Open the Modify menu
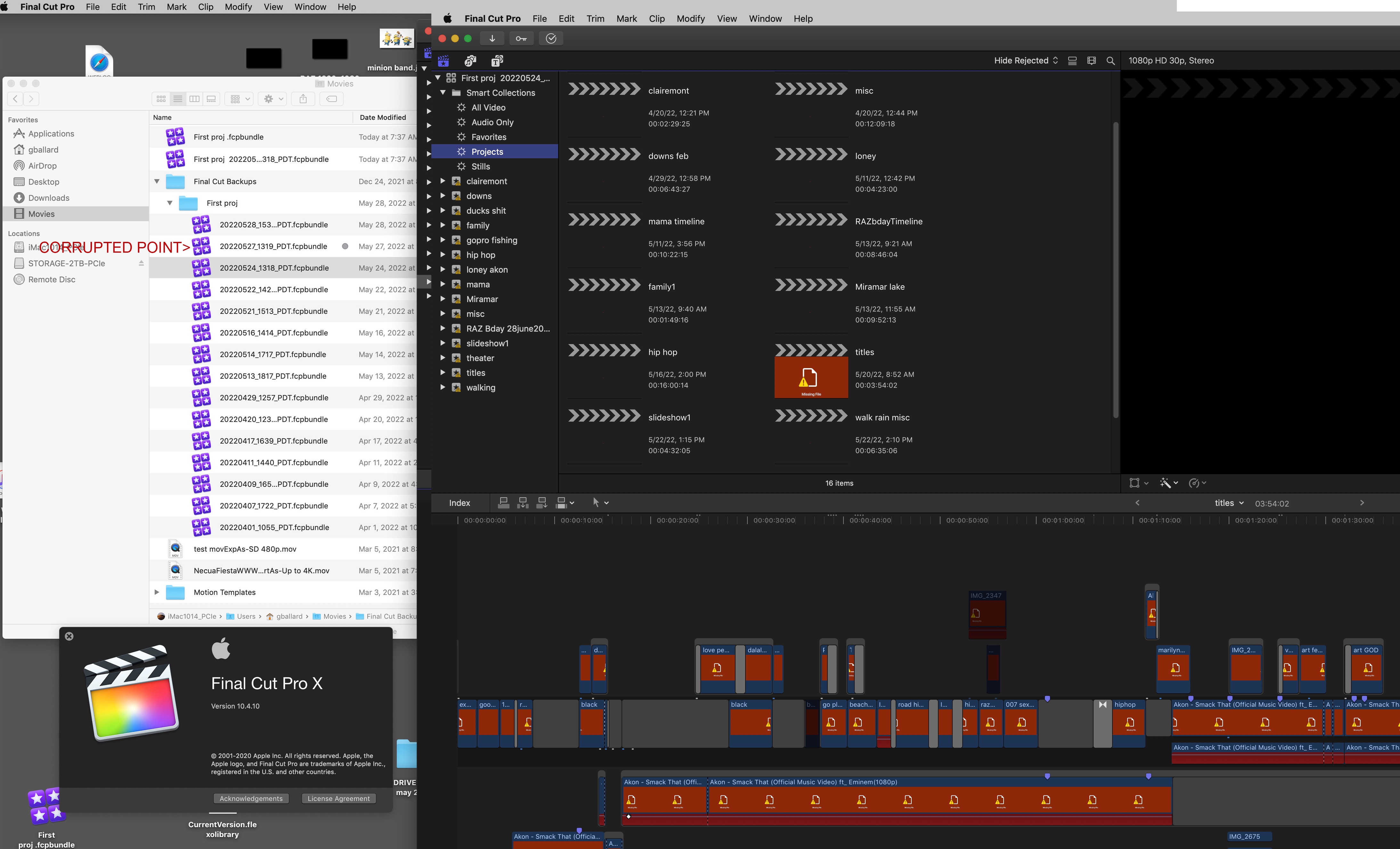Viewport: 1400px width, 849px height. point(690,19)
